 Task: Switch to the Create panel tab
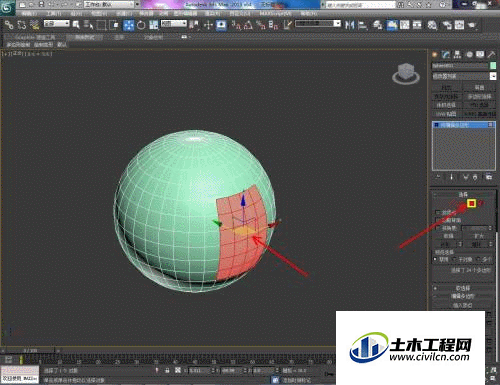(435, 54)
